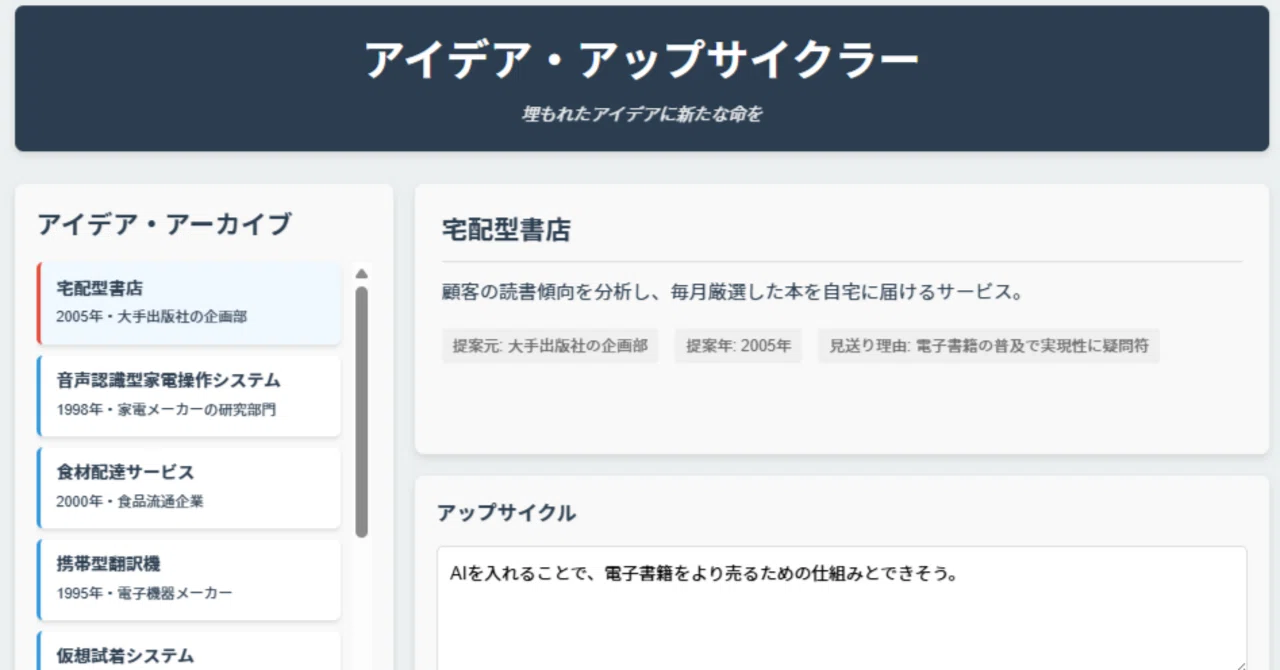Click the 提案元: 大手出版社の企画部 tag

[550, 346]
